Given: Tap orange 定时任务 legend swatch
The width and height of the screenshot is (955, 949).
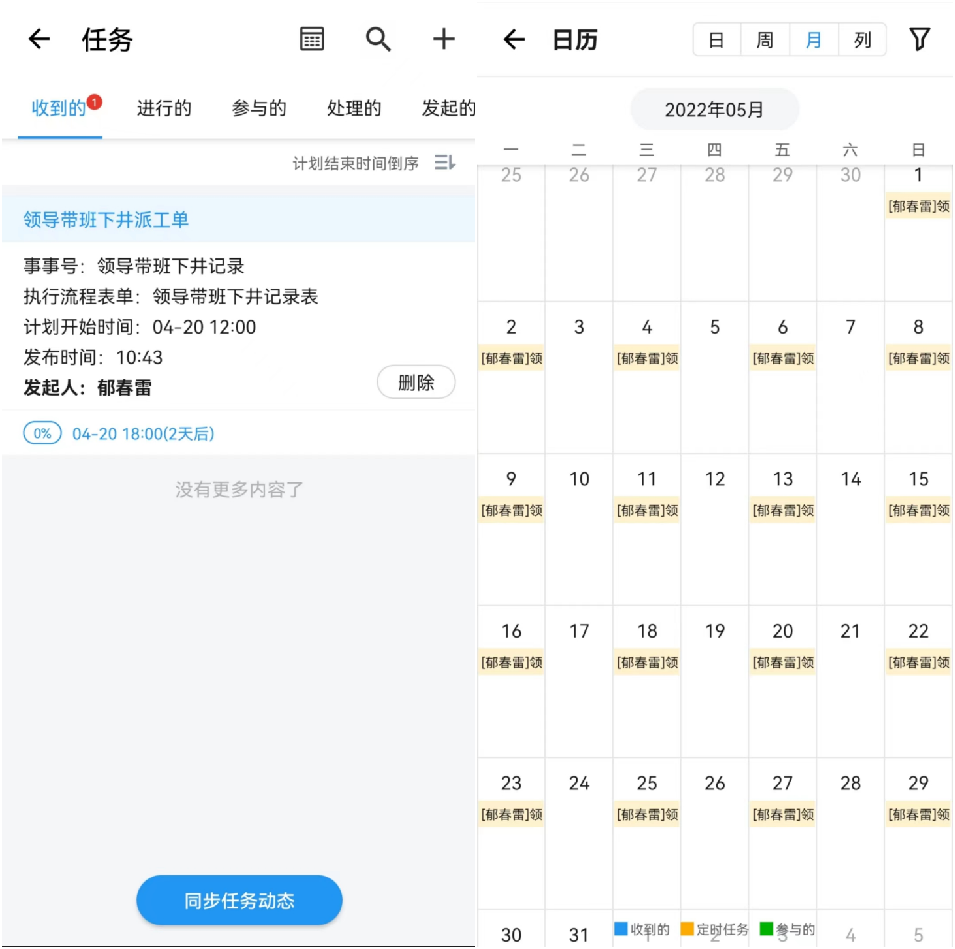Looking at the screenshot, I should (x=687, y=929).
